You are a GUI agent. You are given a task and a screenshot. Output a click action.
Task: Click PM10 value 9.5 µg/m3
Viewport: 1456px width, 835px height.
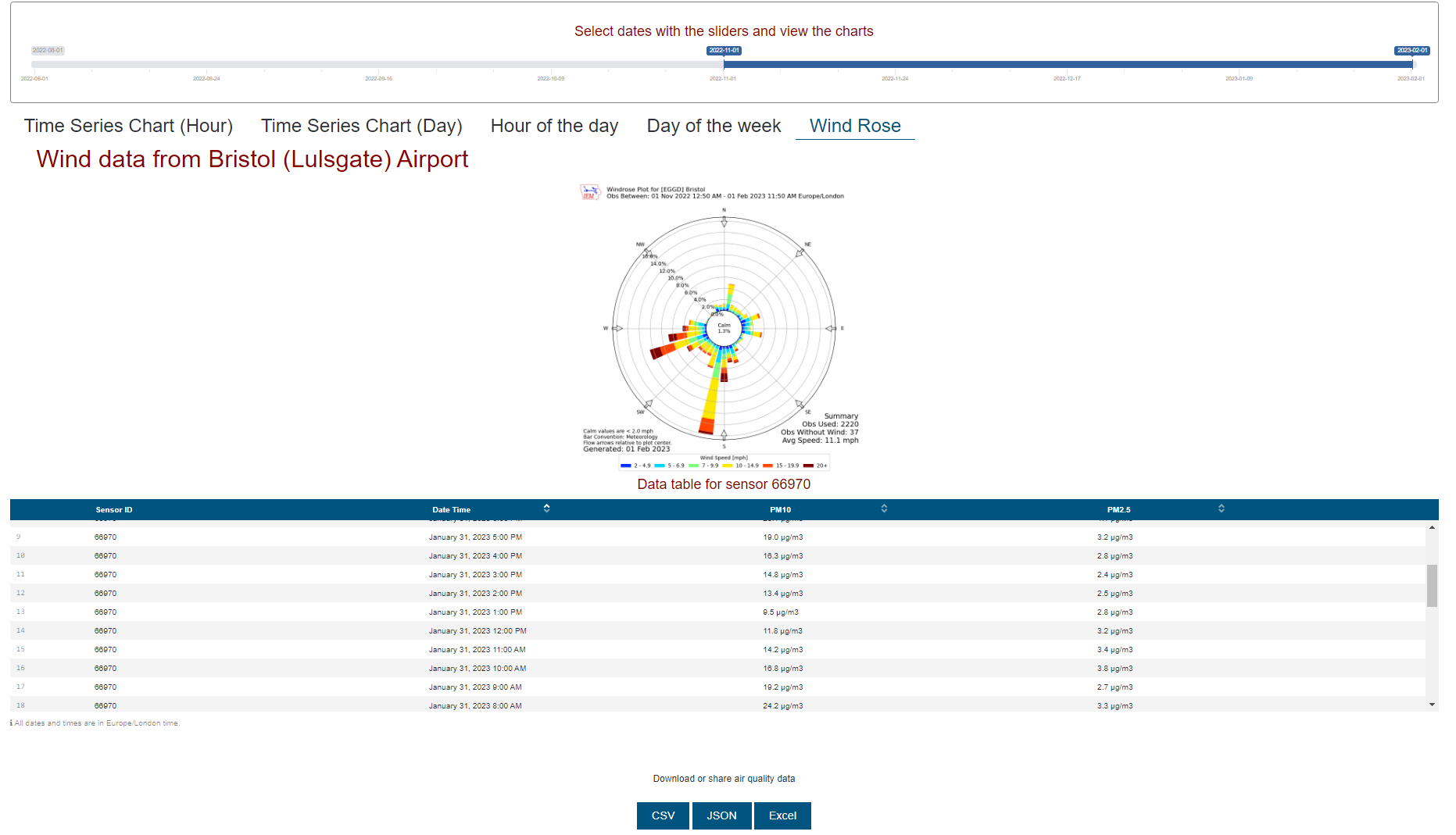point(781,612)
